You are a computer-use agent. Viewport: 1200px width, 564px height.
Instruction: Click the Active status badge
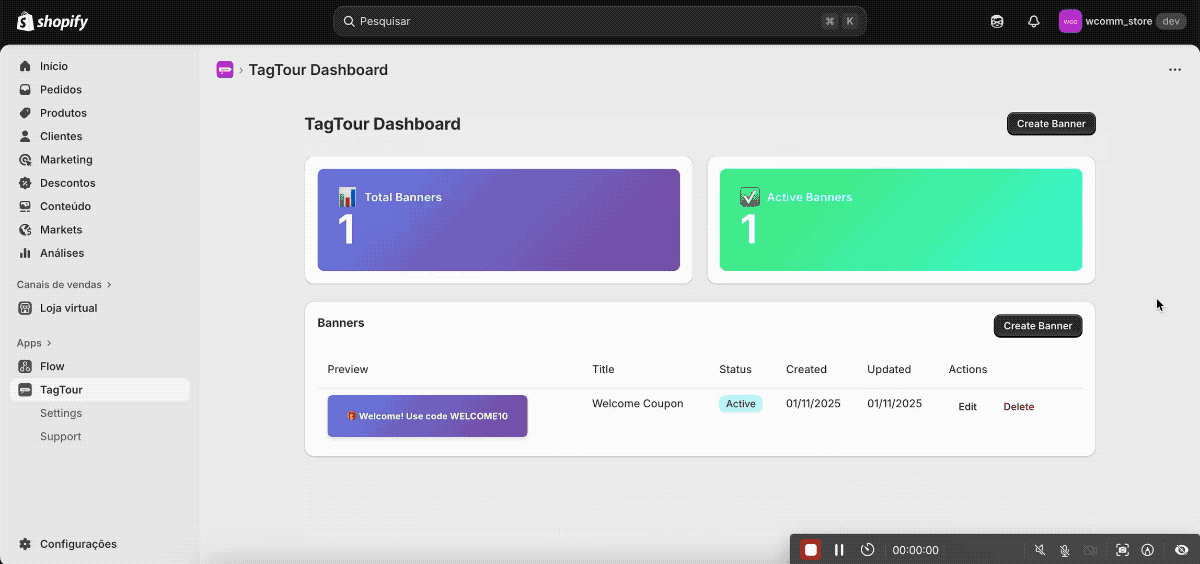pyautogui.click(x=741, y=404)
